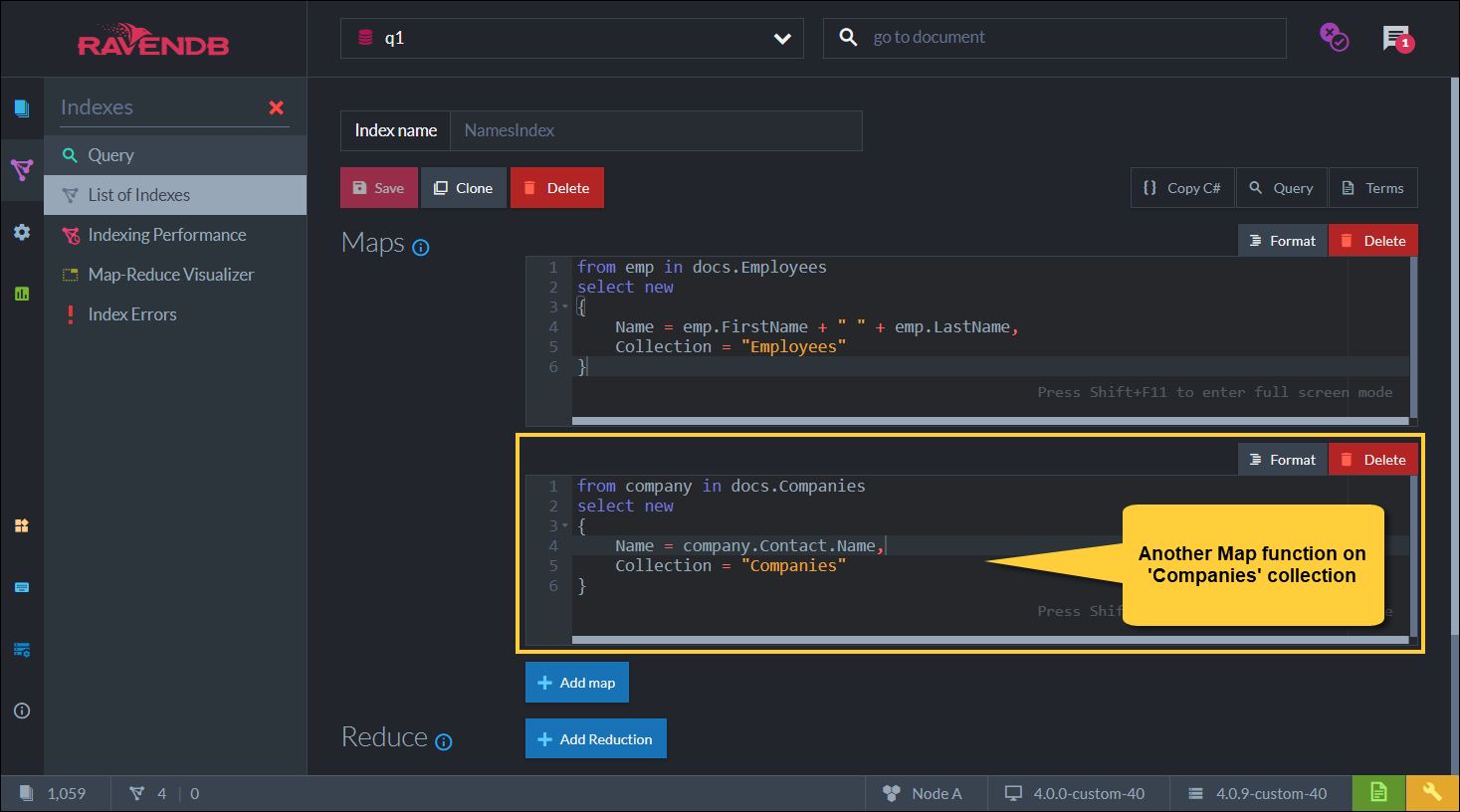Open the Stats chart sidebar icon

tap(22, 294)
